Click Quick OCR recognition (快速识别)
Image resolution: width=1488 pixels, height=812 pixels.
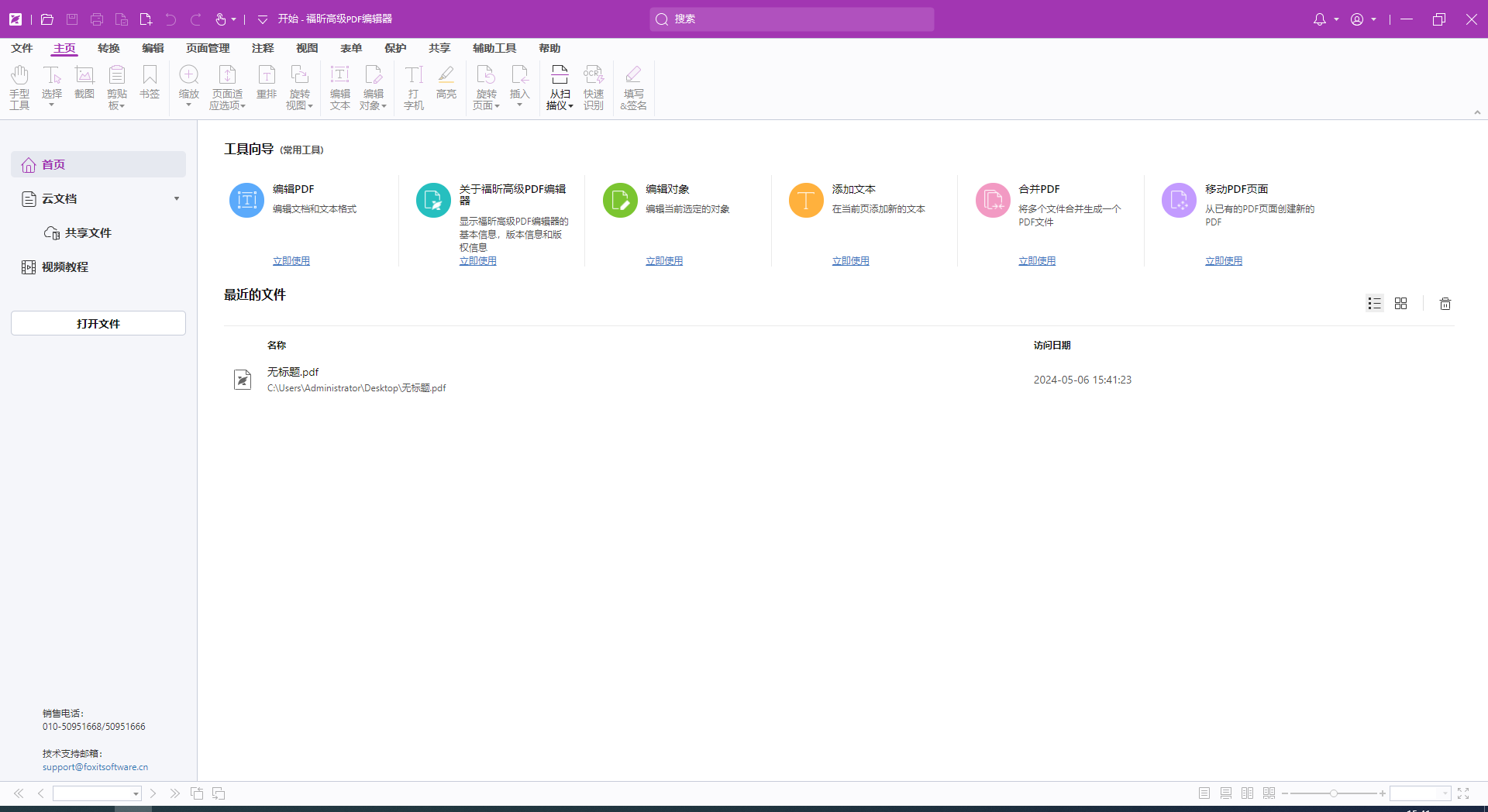click(x=594, y=87)
